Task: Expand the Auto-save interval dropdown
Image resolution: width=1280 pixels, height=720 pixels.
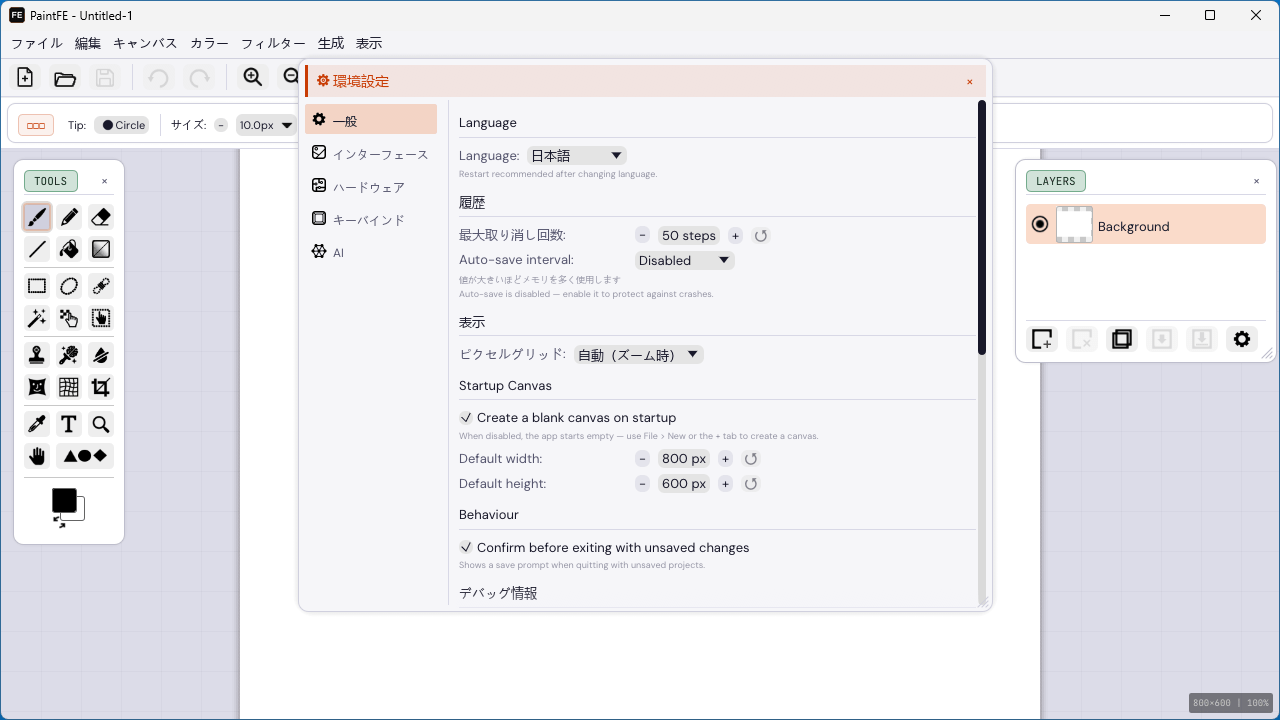Action: pos(685,260)
